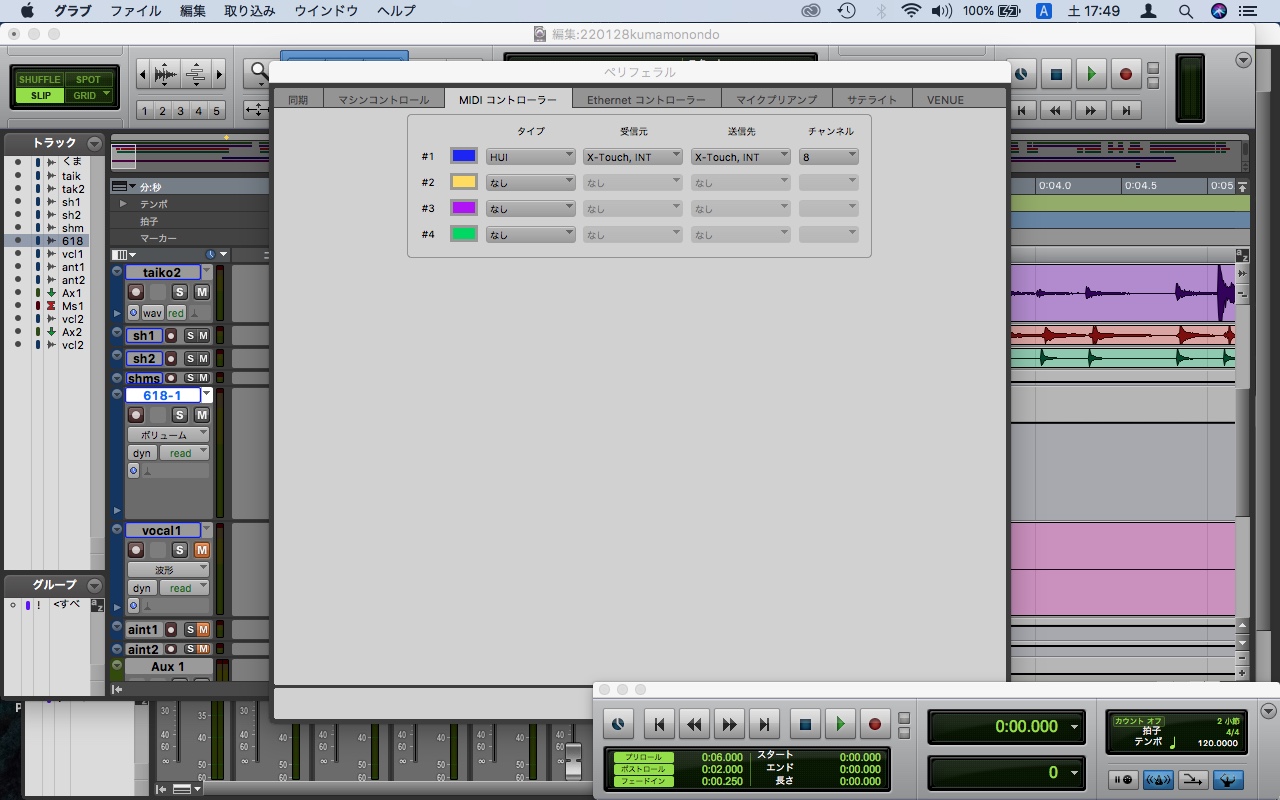Select the 618 track in track list
Viewport: 1280px width, 800px height.
coord(73,241)
